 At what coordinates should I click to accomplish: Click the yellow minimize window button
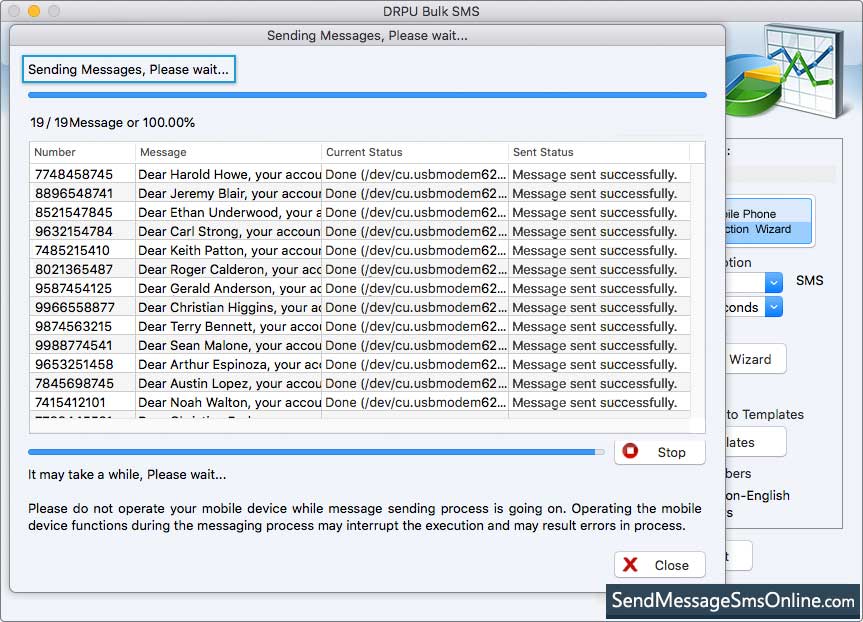[34, 10]
